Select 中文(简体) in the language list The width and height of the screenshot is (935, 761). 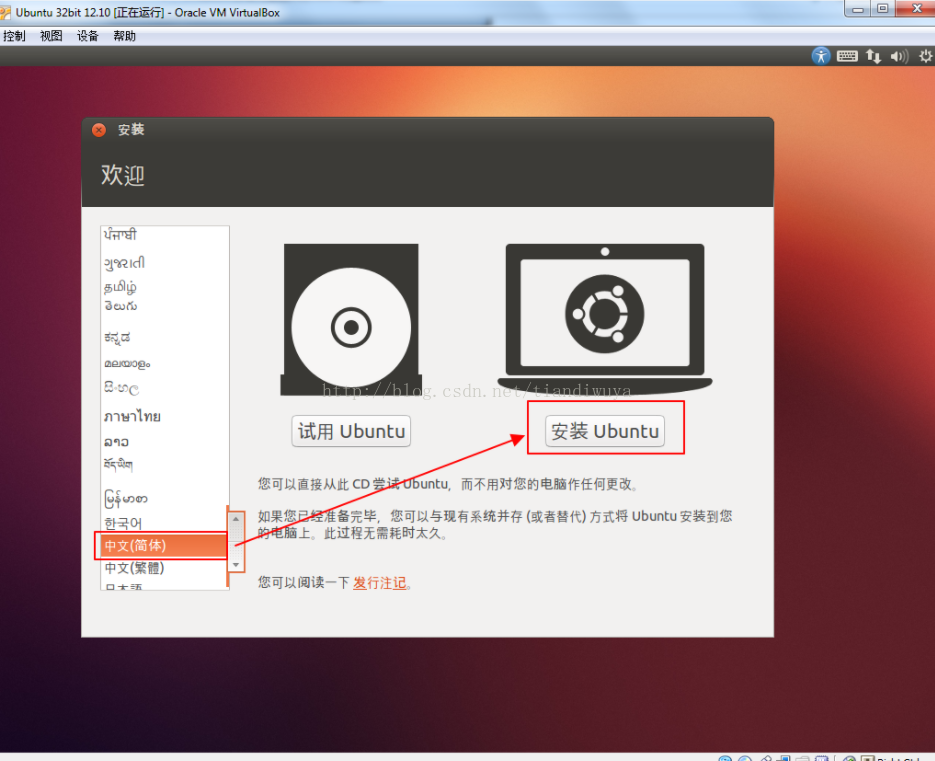tap(162, 546)
